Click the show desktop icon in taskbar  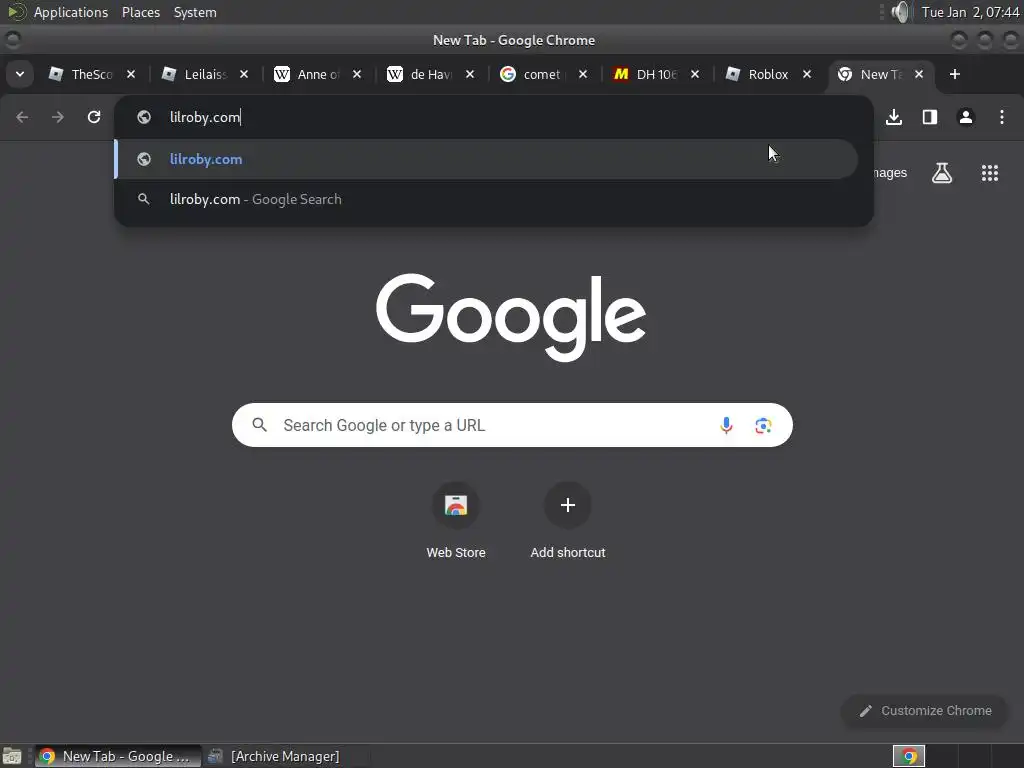click(12, 756)
